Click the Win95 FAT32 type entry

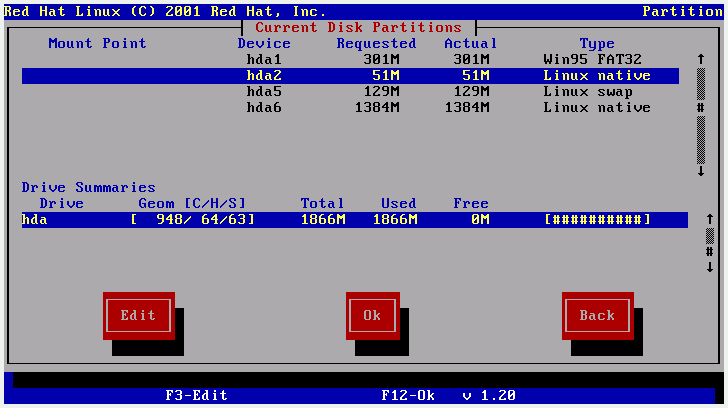(x=593, y=59)
